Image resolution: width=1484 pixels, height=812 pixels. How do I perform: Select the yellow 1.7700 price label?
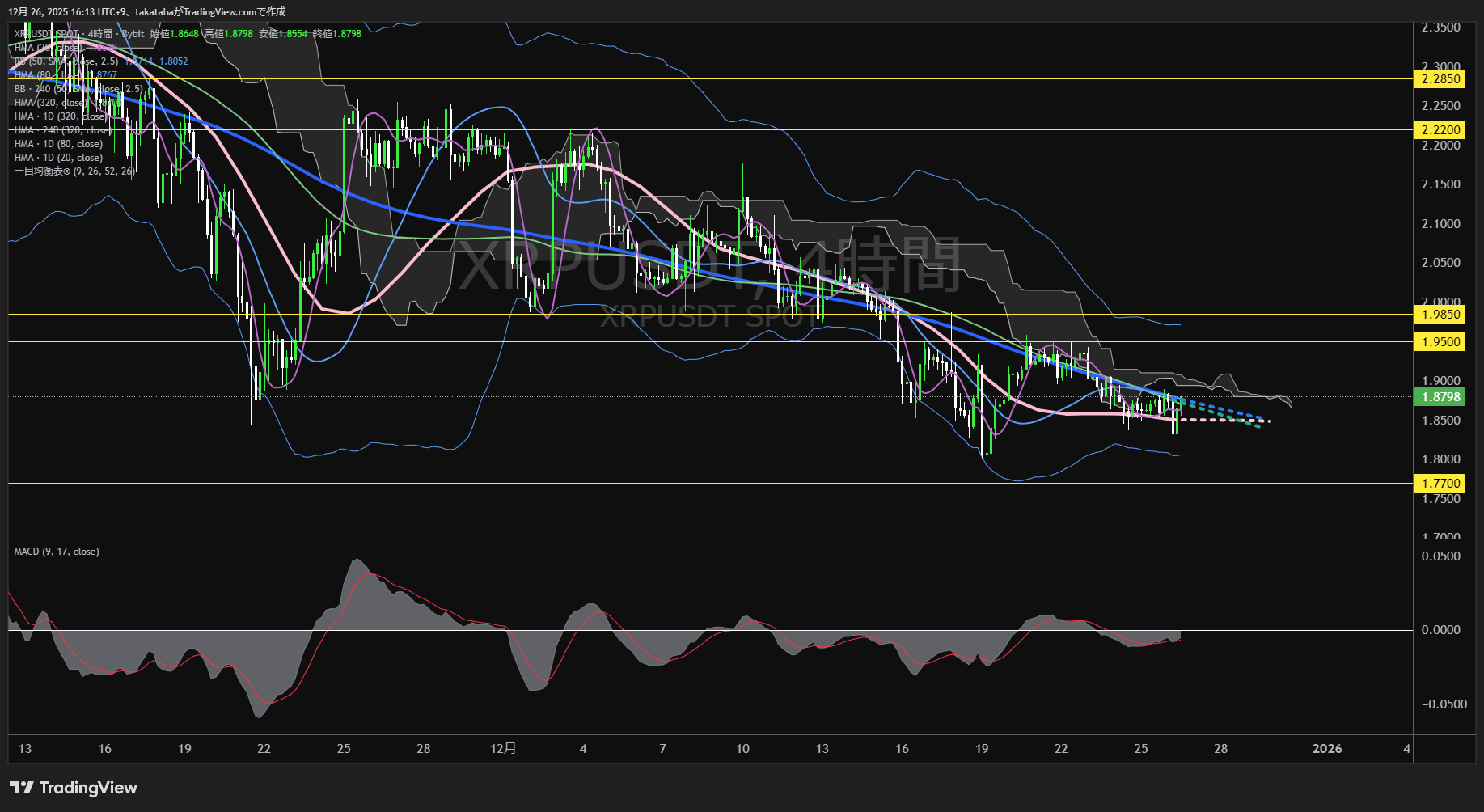coord(1441,484)
